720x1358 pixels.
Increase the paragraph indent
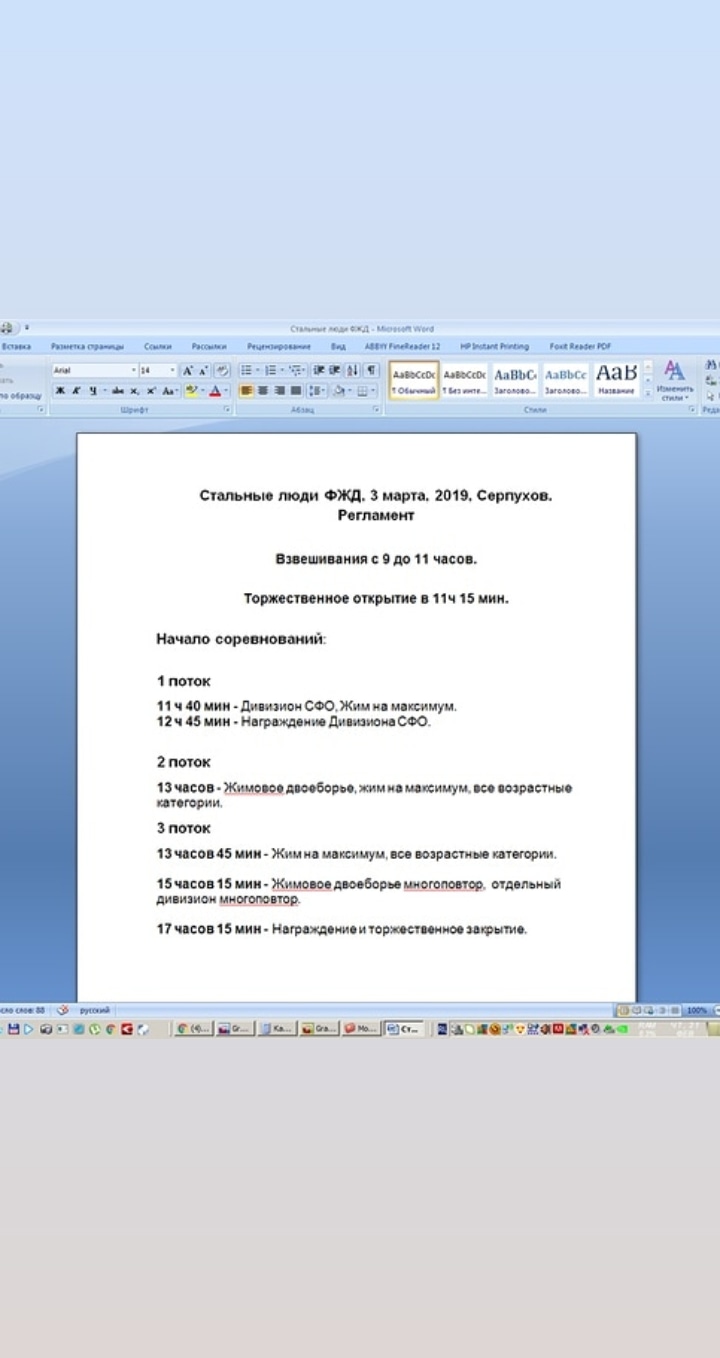click(x=334, y=370)
